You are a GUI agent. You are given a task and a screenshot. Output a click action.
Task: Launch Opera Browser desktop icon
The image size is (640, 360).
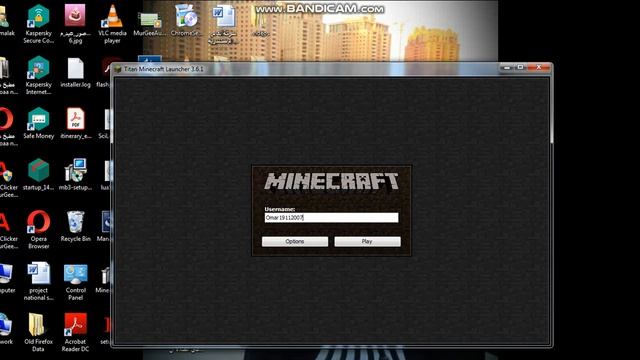pyautogui.click(x=38, y=229)
